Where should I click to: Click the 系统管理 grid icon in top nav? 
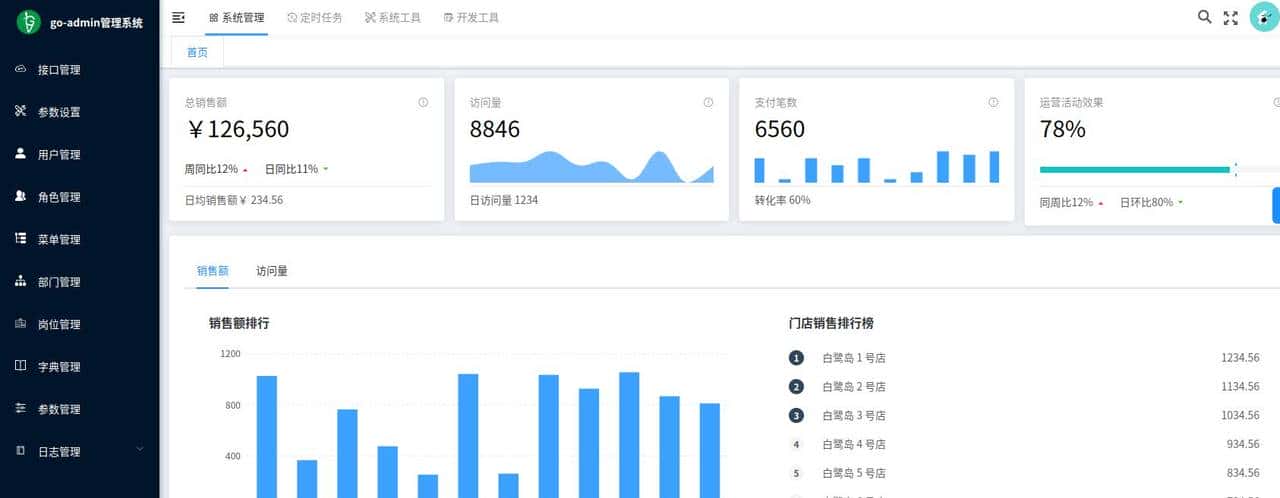coord(214,17)
